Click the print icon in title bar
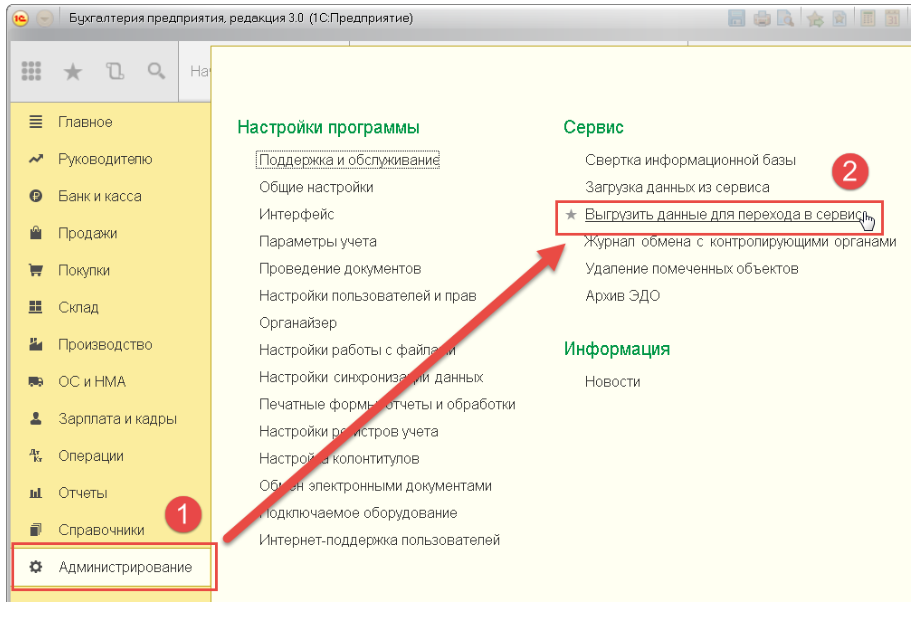The height and width of the screenshot is (621, 917). coord(762,18)
